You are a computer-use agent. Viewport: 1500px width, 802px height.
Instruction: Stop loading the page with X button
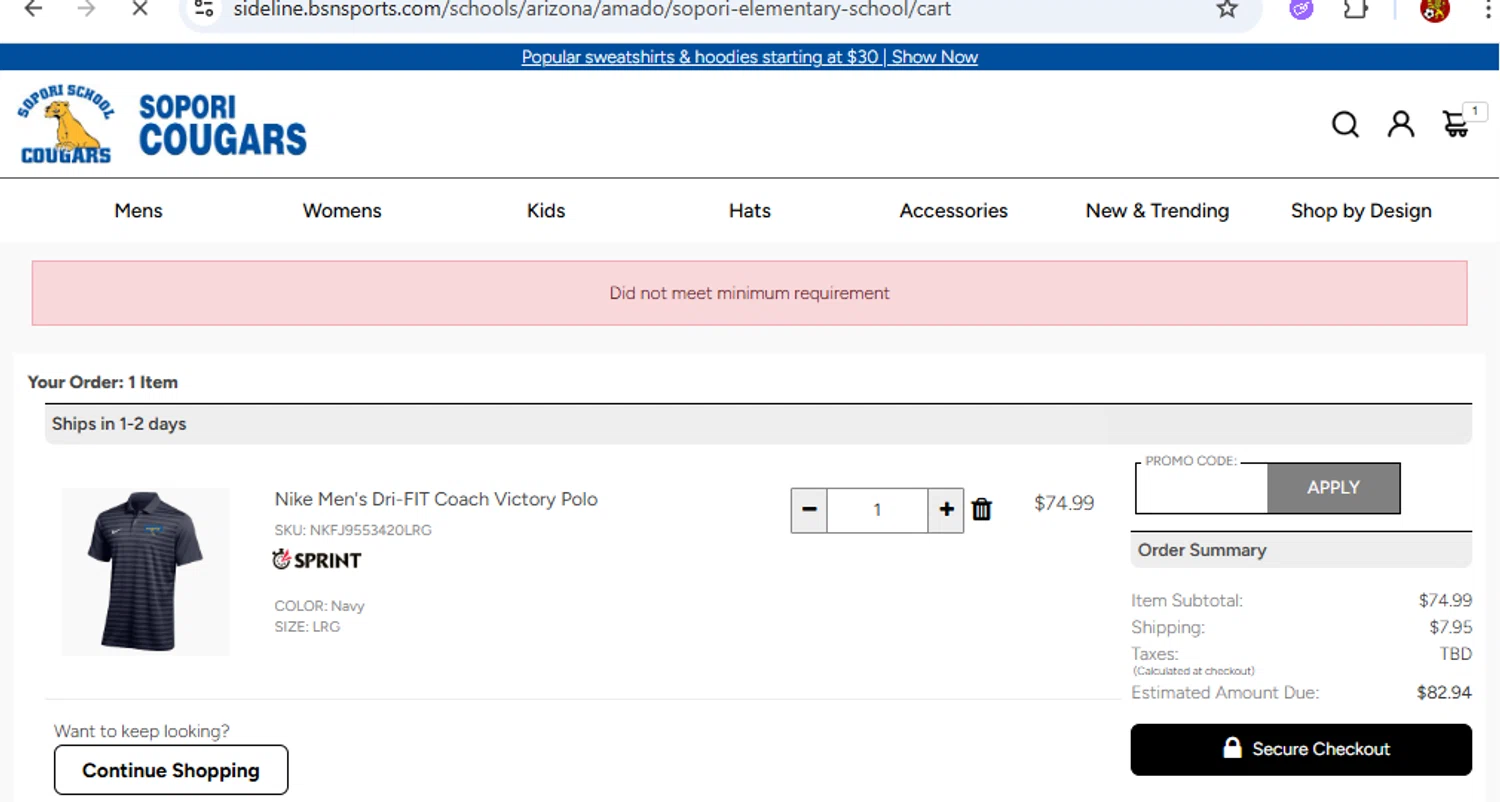coord(139,9)
